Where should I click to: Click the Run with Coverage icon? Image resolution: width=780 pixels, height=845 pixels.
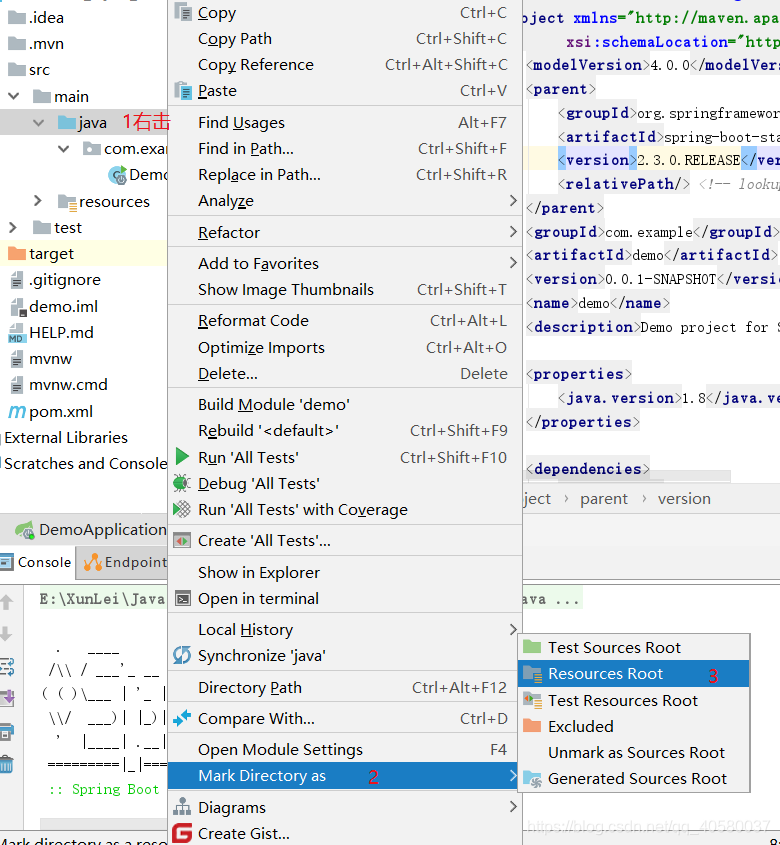(x=182, y=509)
